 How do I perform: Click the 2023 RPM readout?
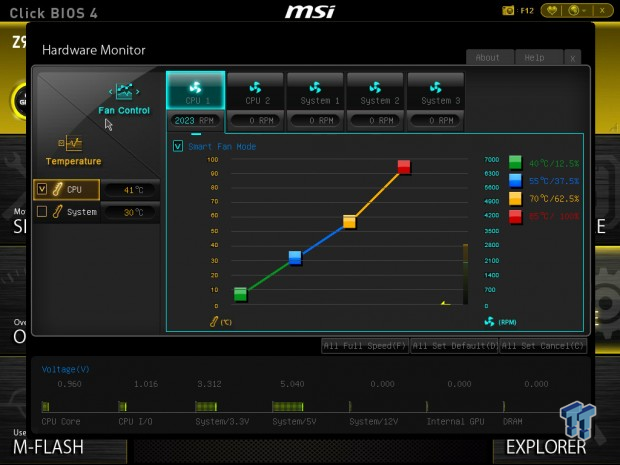point(194,121)
